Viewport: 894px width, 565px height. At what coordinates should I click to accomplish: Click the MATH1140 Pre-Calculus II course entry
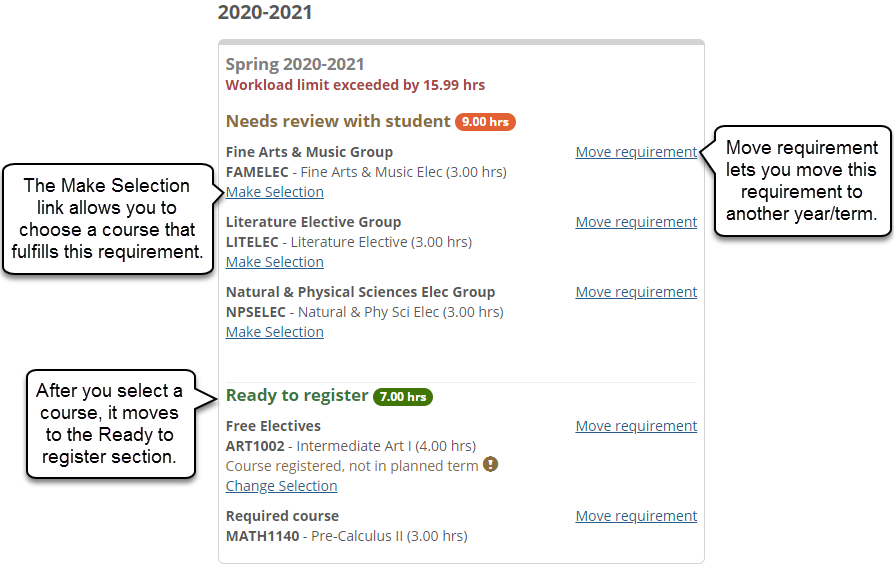coord(346,536)
